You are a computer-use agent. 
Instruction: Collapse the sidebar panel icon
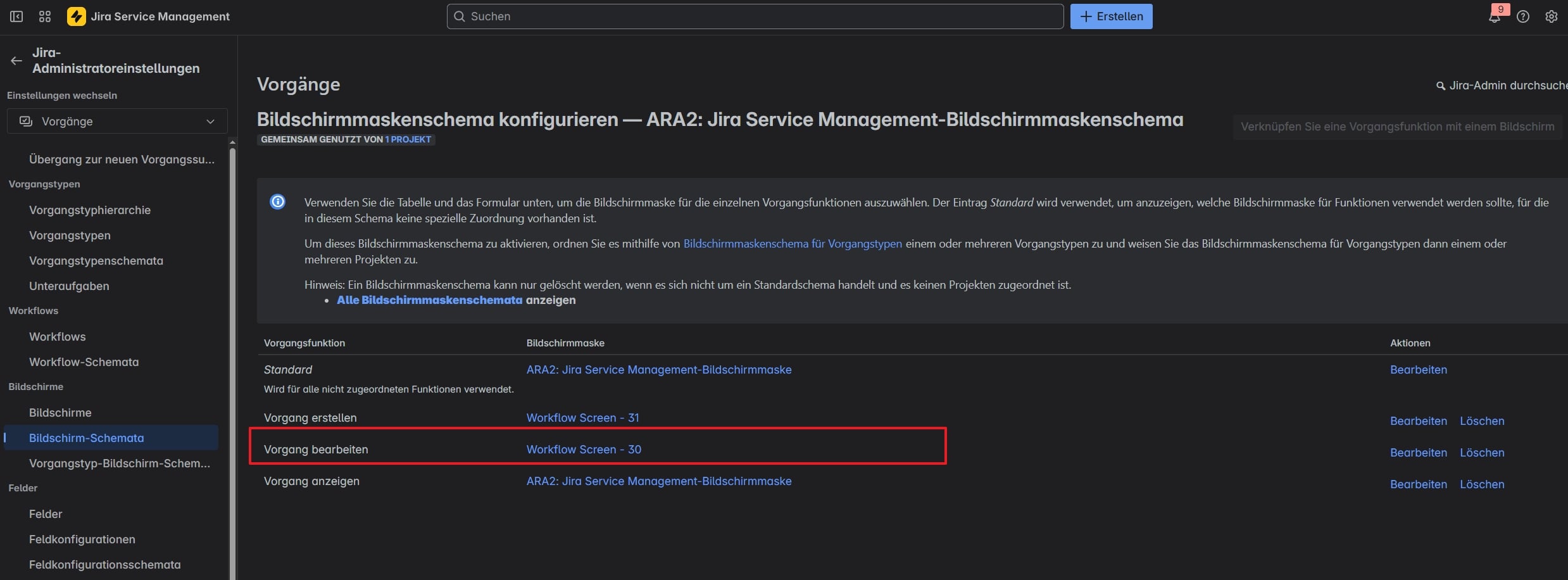[16, 16]
